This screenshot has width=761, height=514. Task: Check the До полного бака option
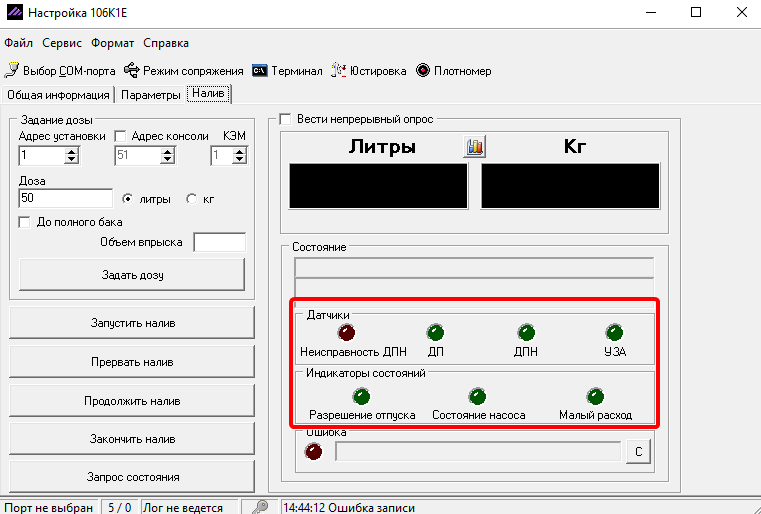24,222
